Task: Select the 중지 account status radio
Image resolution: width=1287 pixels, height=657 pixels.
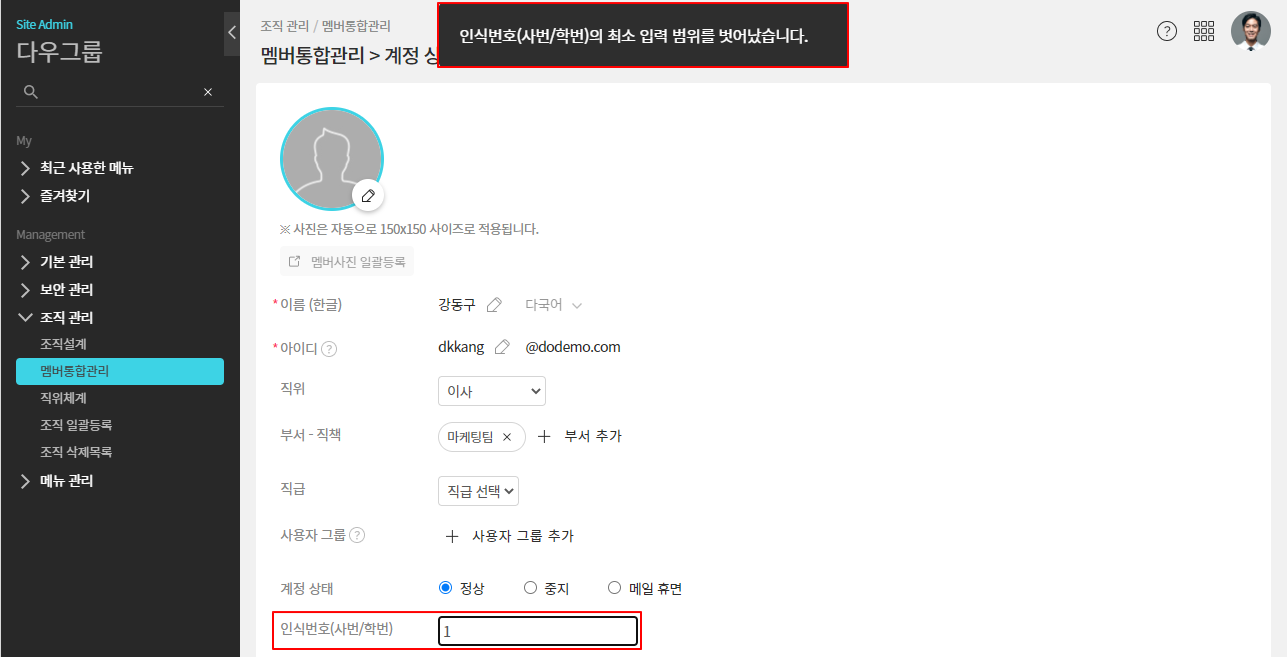Action: (x=531, y=588)
